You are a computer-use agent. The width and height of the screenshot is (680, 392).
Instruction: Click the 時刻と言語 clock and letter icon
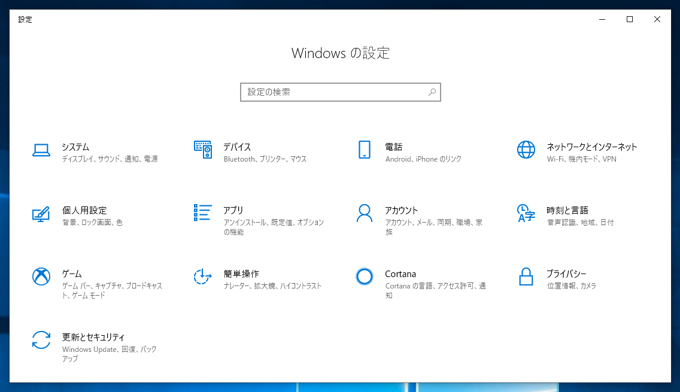526,213
